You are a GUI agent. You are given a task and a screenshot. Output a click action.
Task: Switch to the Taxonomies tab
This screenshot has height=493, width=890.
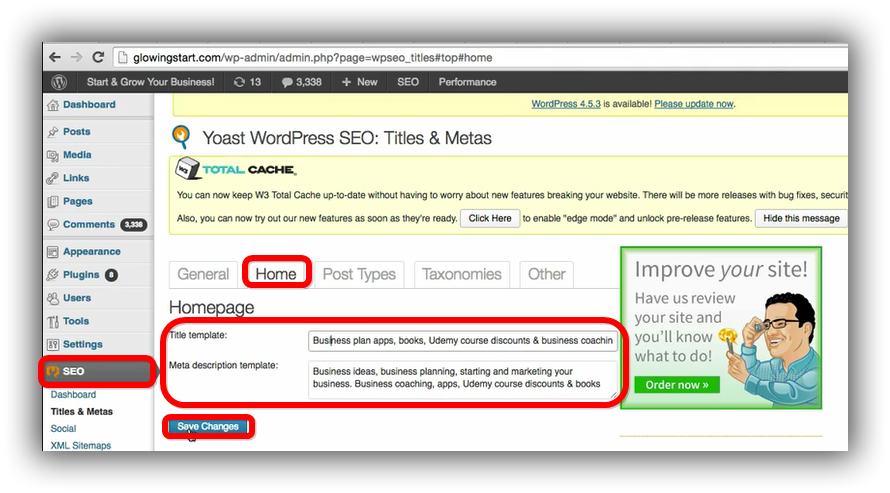click(x=462, y=275)
